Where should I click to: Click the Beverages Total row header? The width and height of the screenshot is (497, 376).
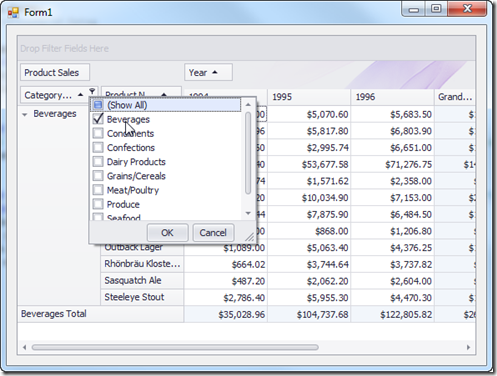(100, 314)
